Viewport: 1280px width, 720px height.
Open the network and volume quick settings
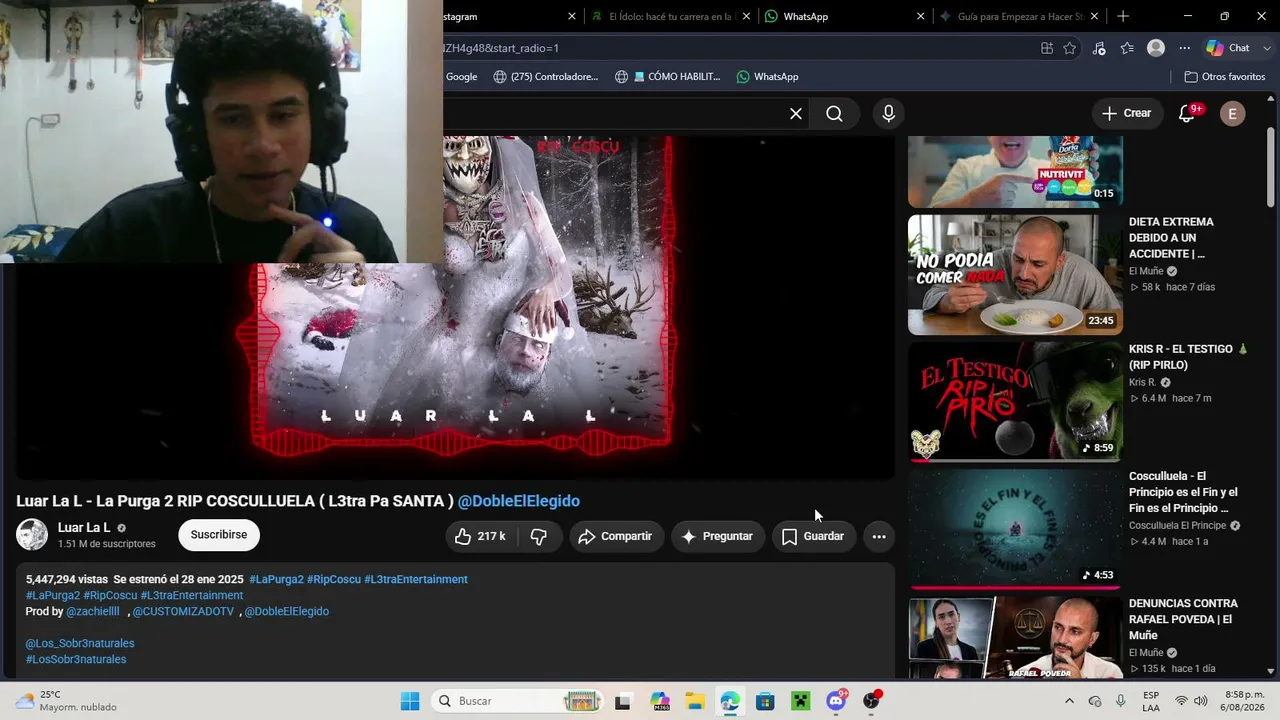pyautogui.click(x=1191, y=701)
